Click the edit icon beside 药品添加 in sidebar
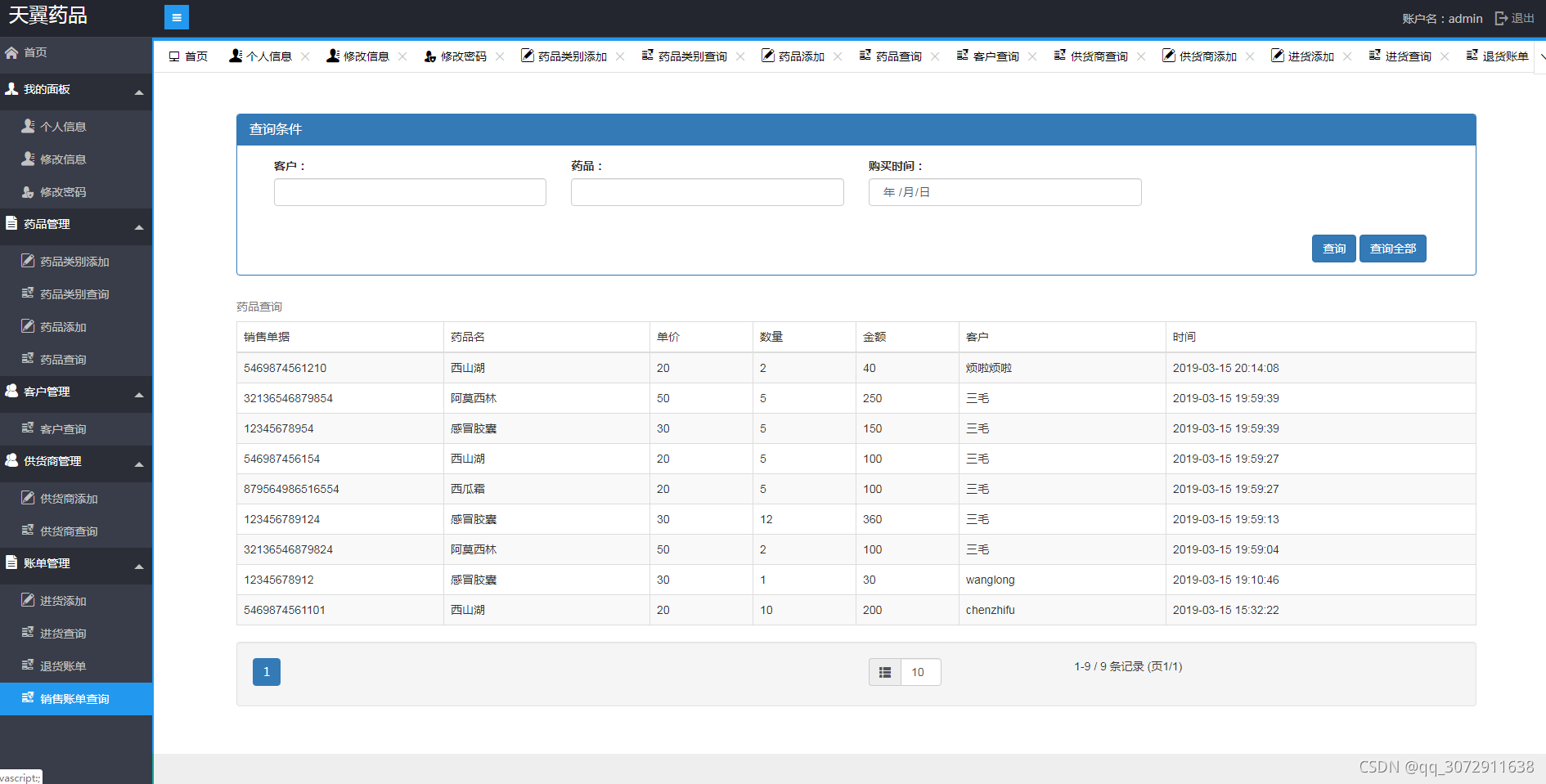The height and width of the screenshot is (784, 1546). tap(29, 326)
